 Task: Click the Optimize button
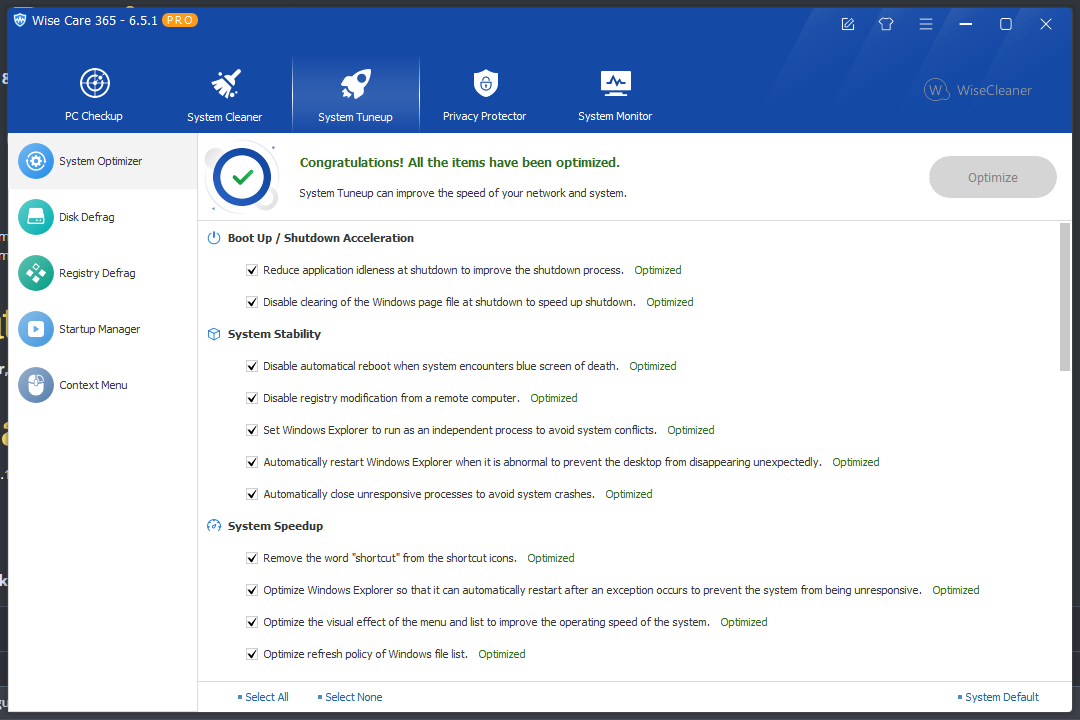tap(993, 177)
